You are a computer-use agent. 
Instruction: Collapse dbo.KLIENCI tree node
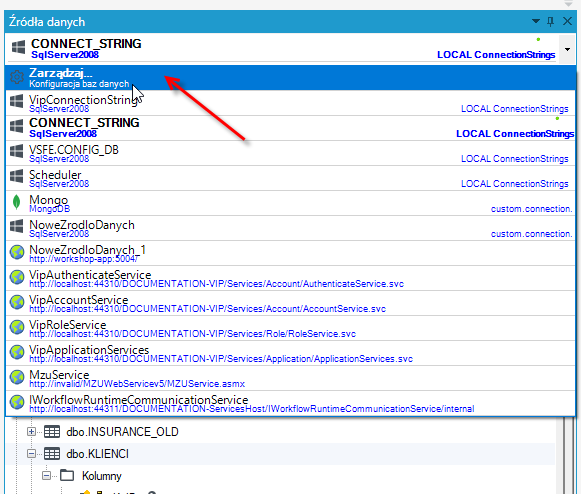(31, 454)
